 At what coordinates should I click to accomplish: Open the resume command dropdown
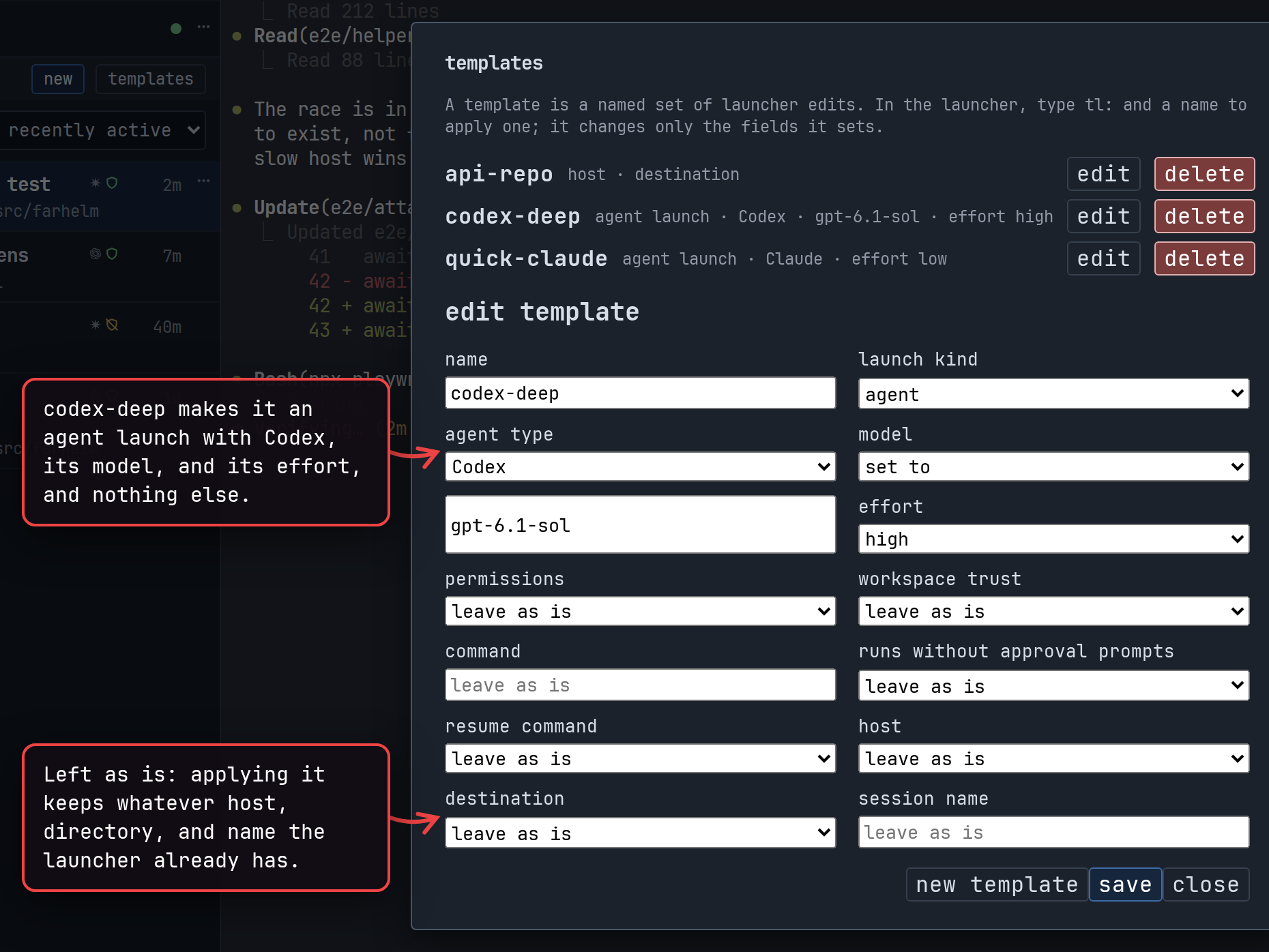(640, 758)
